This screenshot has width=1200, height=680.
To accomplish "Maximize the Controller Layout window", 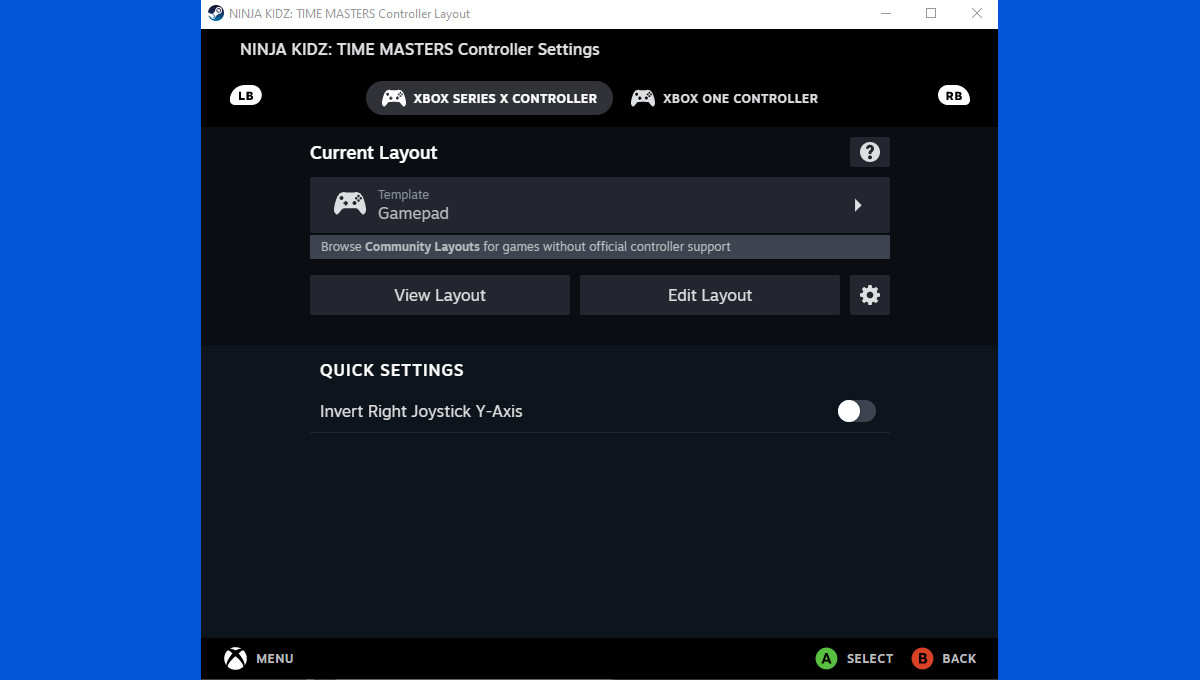I will click(931, 14).
